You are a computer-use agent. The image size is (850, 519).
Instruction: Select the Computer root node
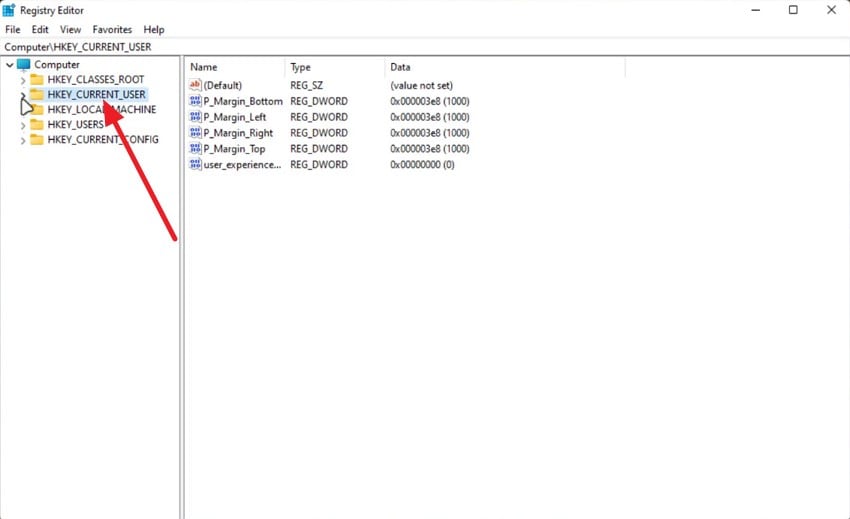coord(57,65)
